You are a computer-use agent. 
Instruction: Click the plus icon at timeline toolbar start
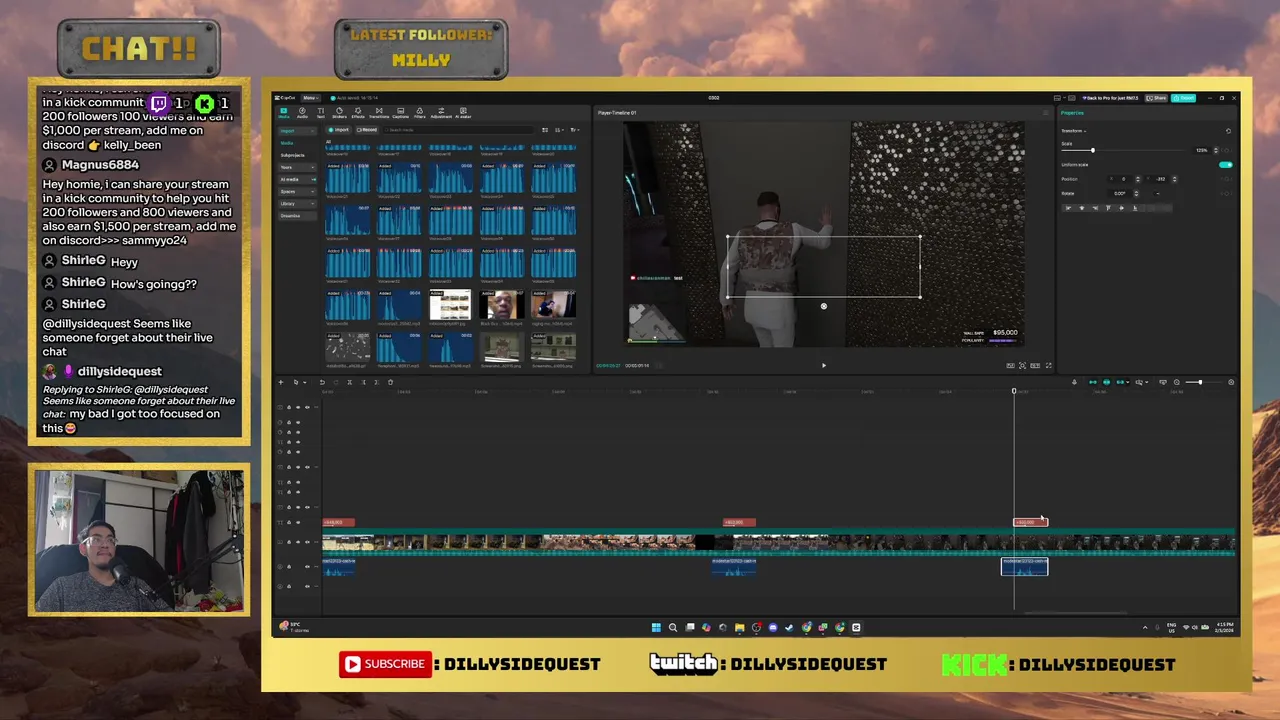coord(281,382)
